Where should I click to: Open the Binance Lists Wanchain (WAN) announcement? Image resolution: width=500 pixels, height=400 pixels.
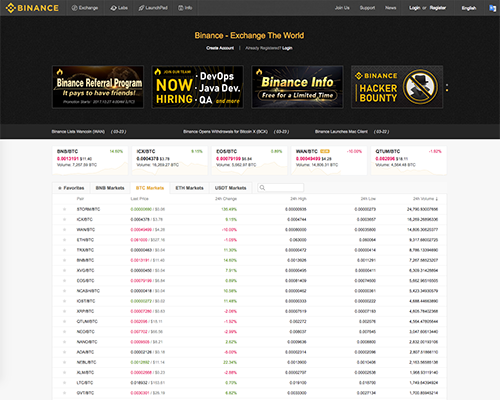pos(89,132)
